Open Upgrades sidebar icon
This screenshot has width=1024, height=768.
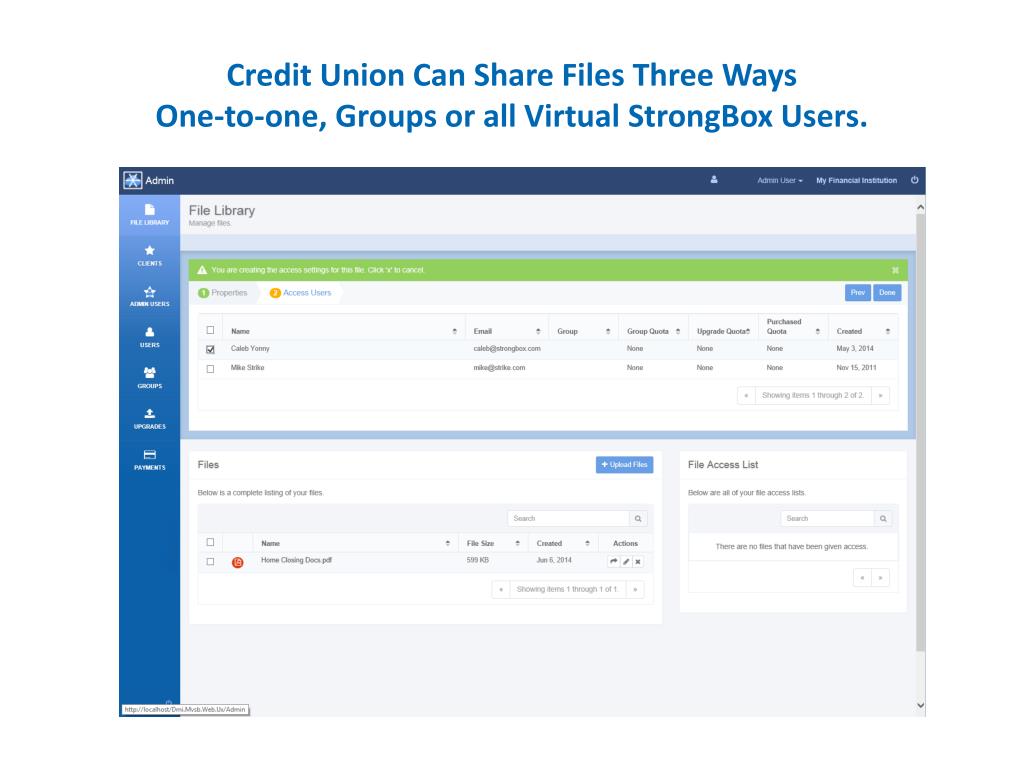(150, 413)
